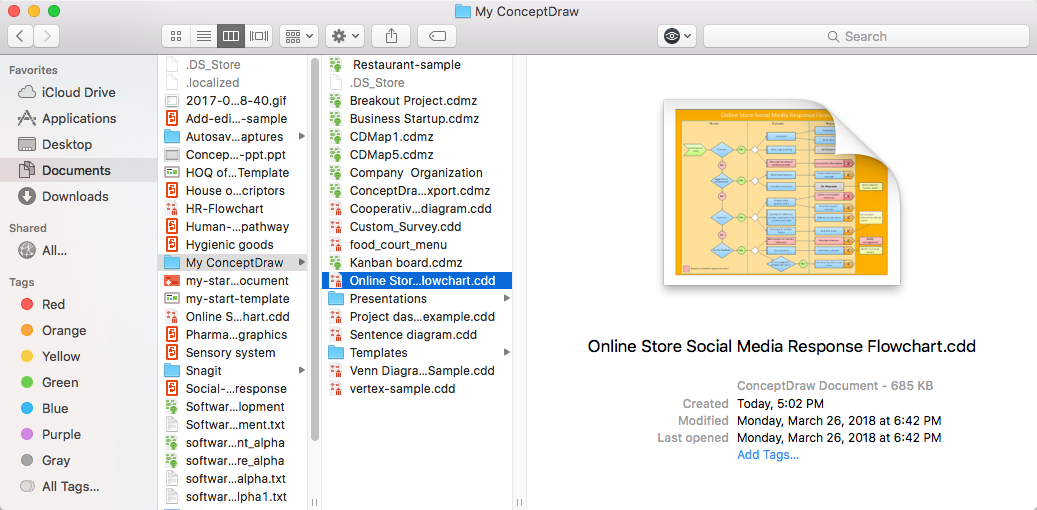Select Online Stor...lowchart.cdd highlighted file

pos(417,280)
